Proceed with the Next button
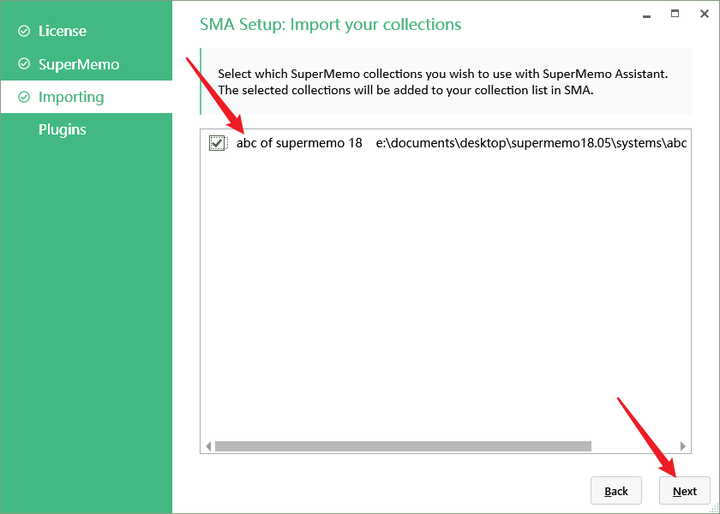This screenshot has width=720, height=514. pyautogui.click(x=685, y=490)
